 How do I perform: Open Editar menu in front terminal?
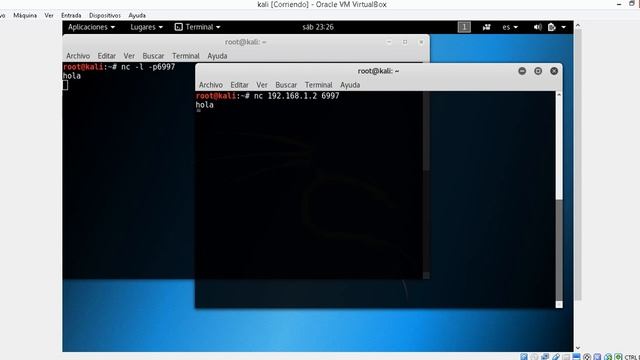pyautogui.click(x=240, y=85)
